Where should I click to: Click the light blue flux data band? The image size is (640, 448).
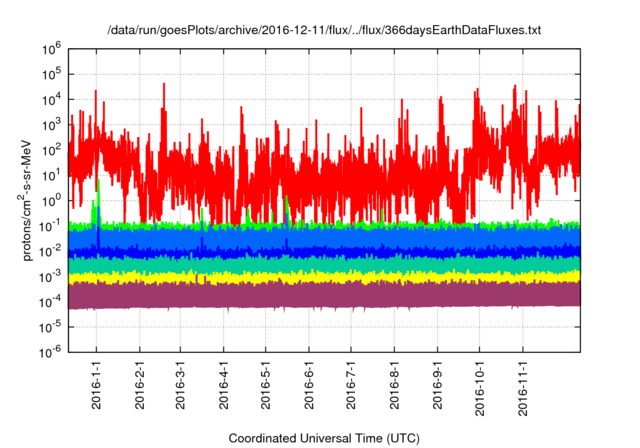(324, 237)
